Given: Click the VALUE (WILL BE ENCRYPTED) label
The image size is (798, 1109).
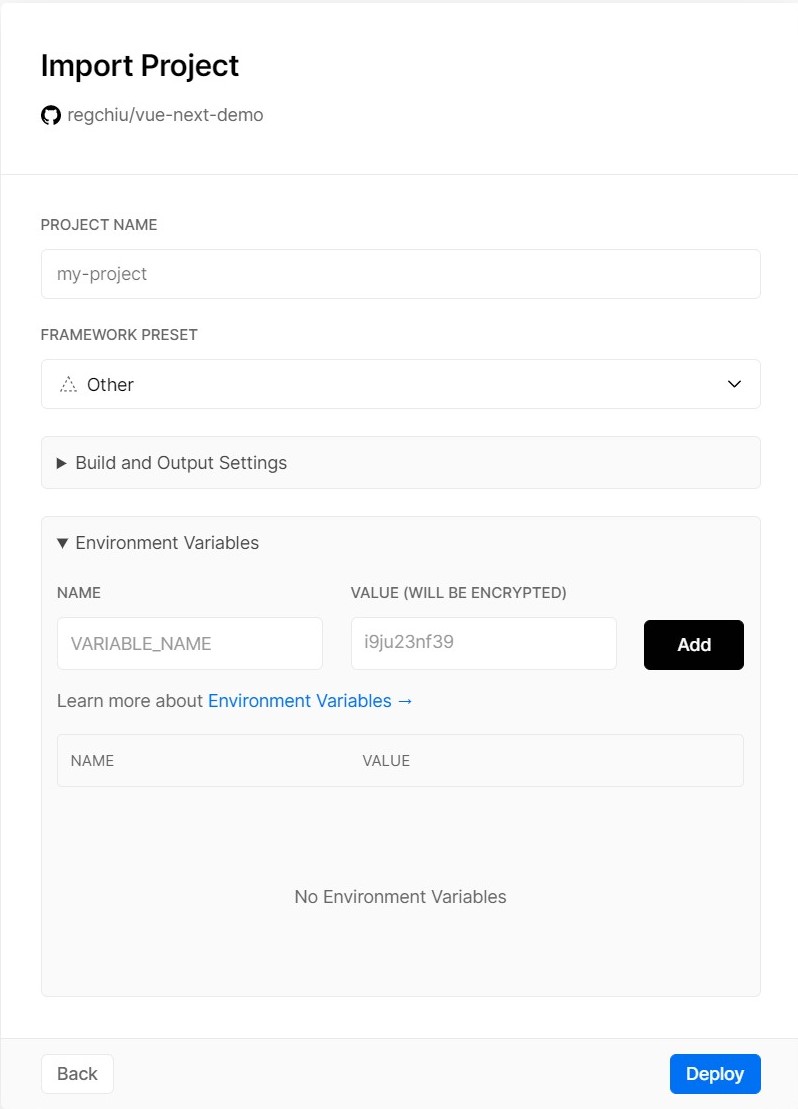Looking at the screenshot, I should 458,593.
